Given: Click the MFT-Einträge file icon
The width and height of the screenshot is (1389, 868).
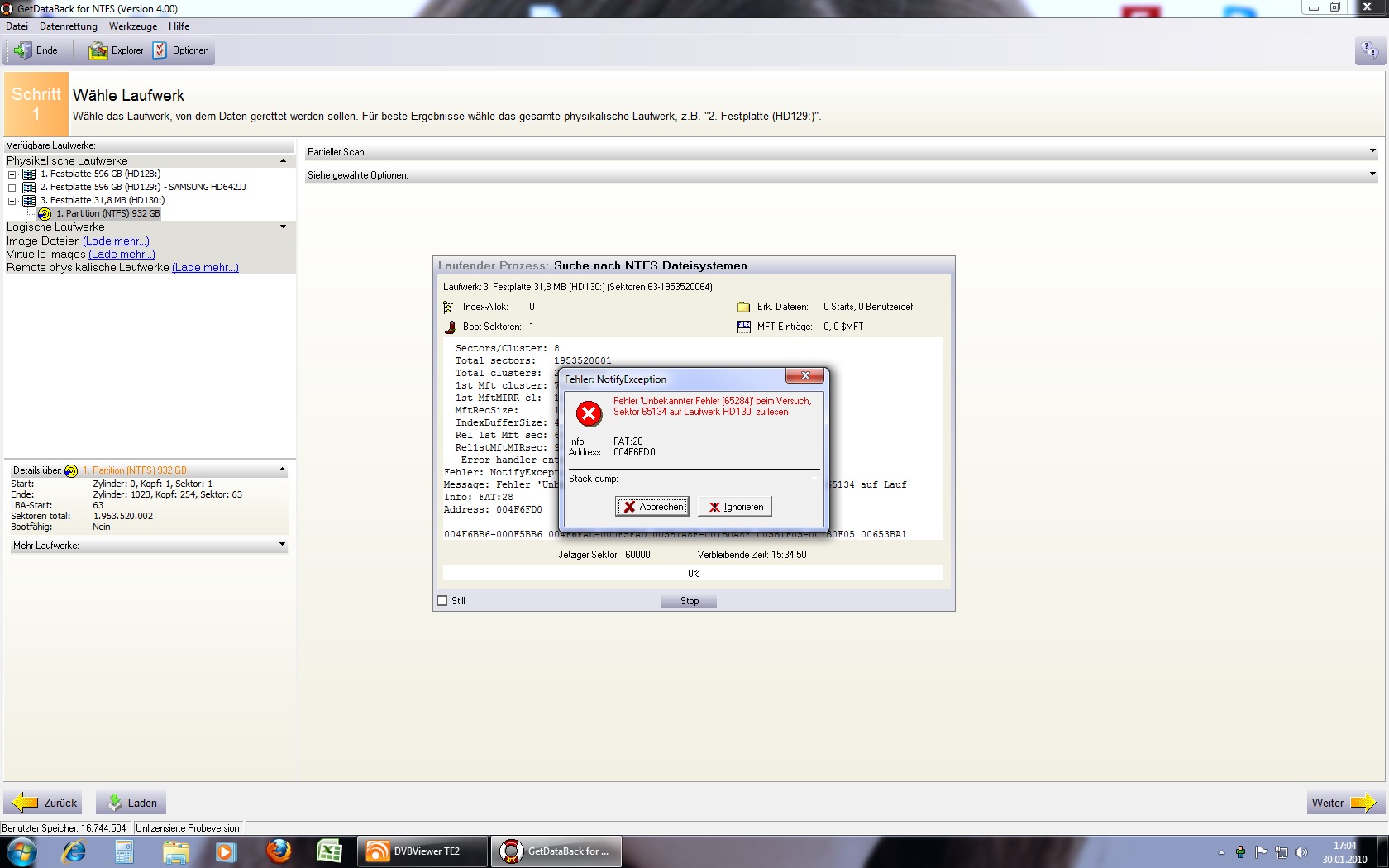Looking at the screenshot, I should tap(743, 327).
